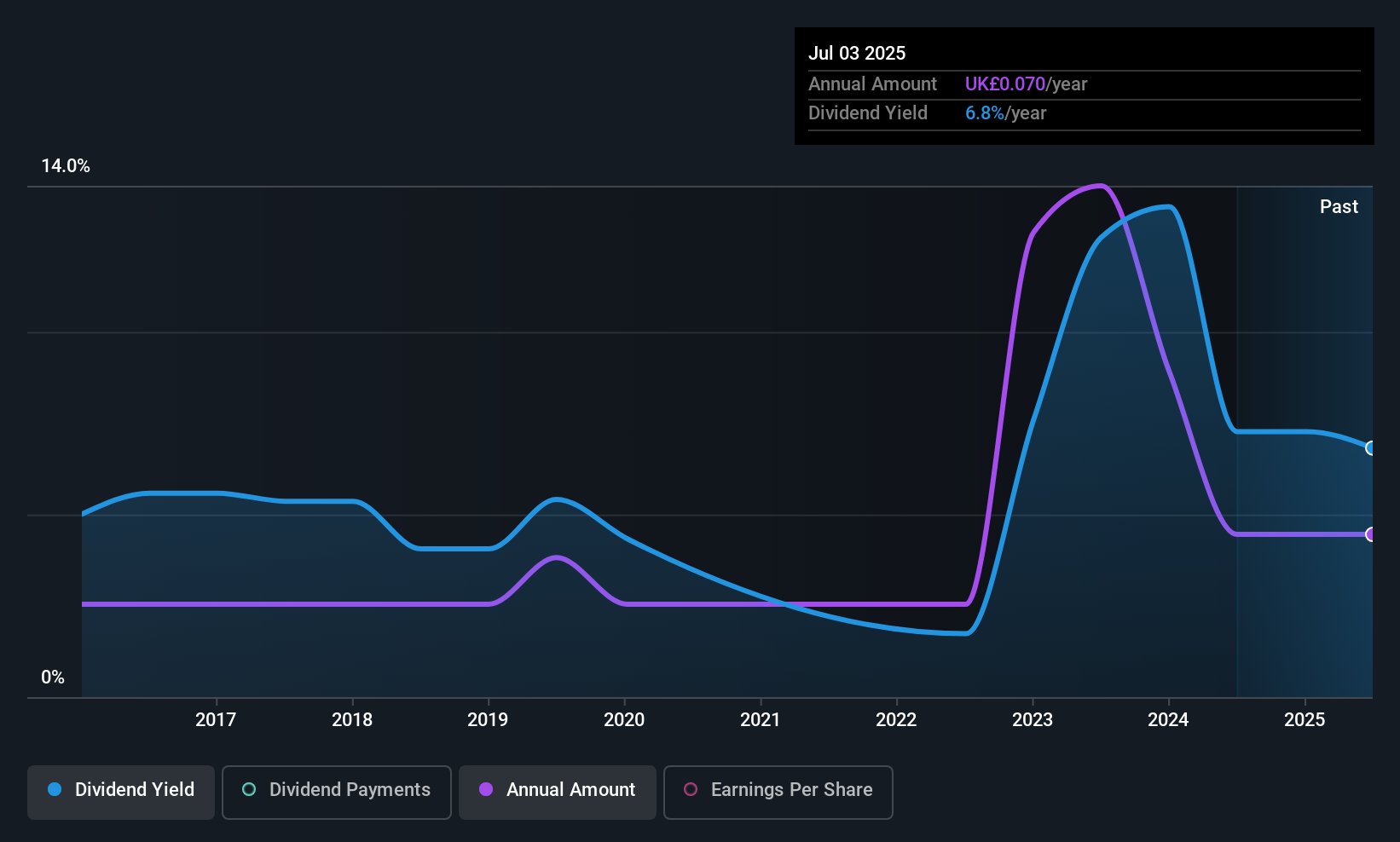
Task: Click the Past region label
Action: [x=1339, y=206]
